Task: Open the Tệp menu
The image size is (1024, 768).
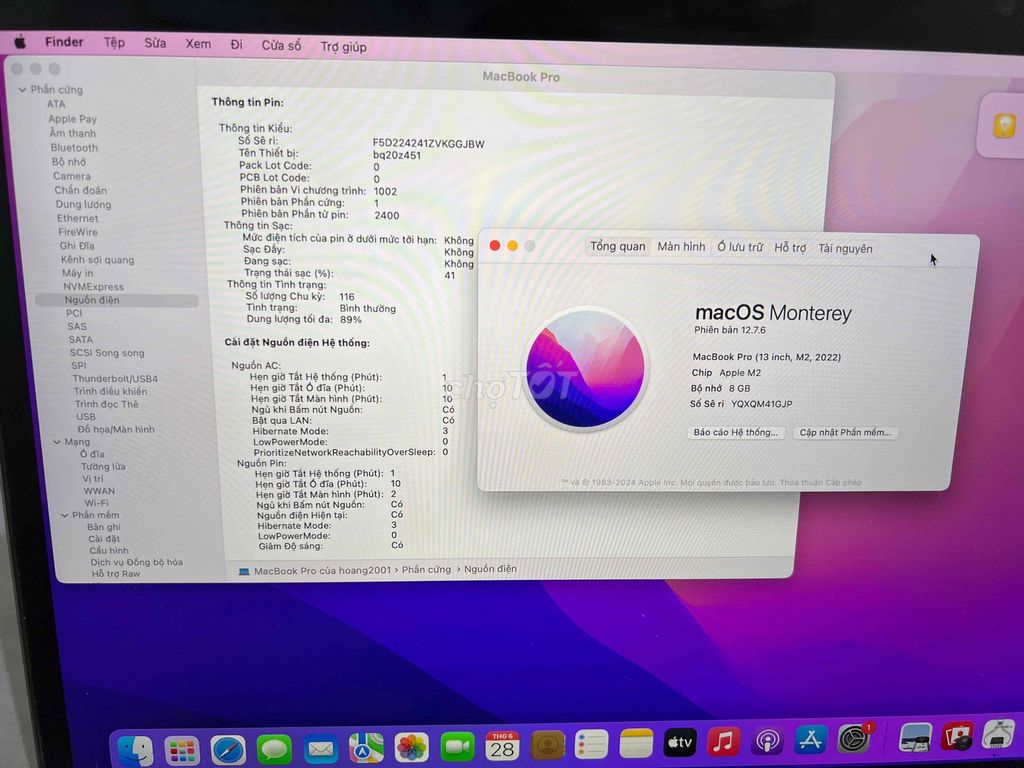Action: point(114,42)
